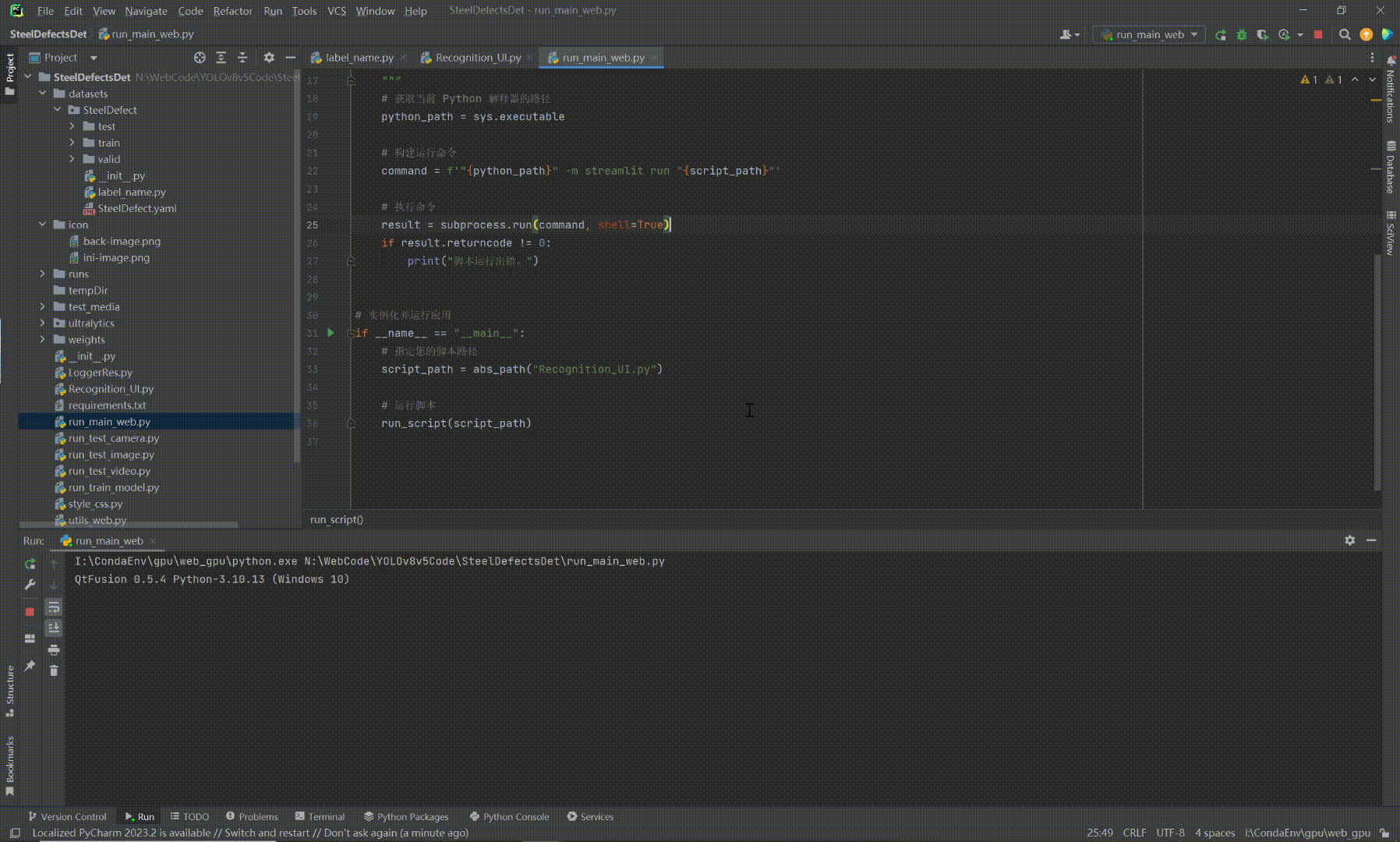The image size is (1400, 842).
Task: Click the editor vertical scrollbar
Action: [1377, 371]
